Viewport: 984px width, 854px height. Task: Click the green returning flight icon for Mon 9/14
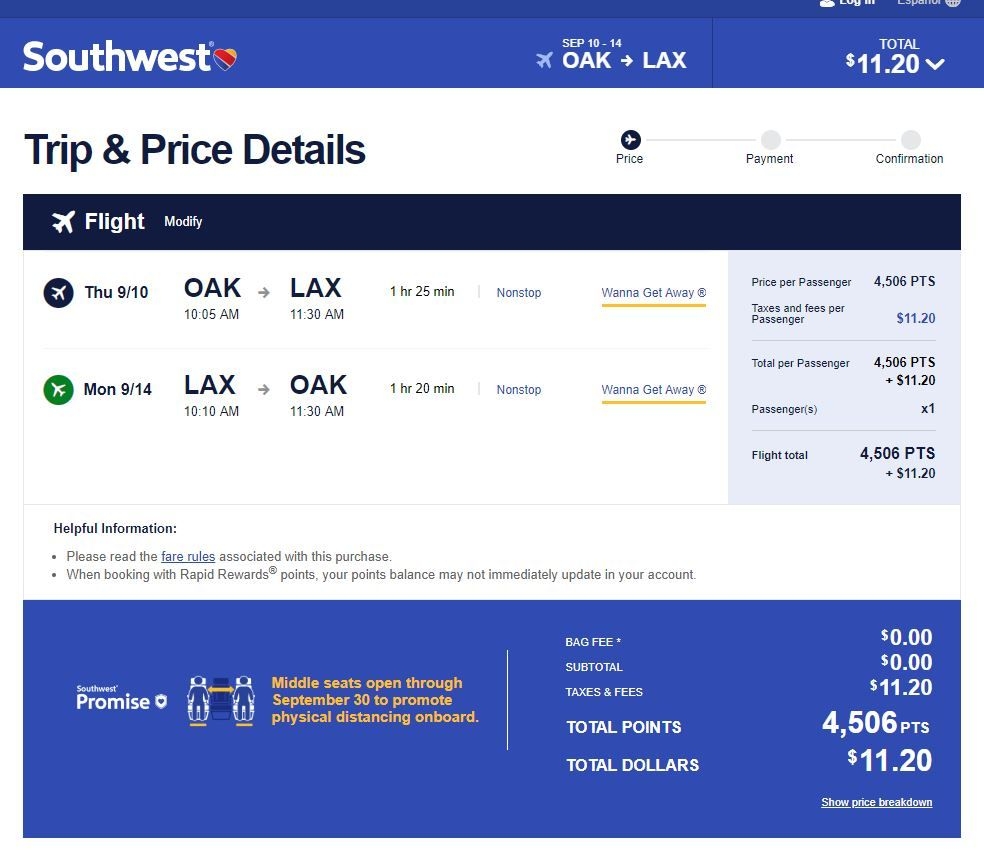(58, 390)
